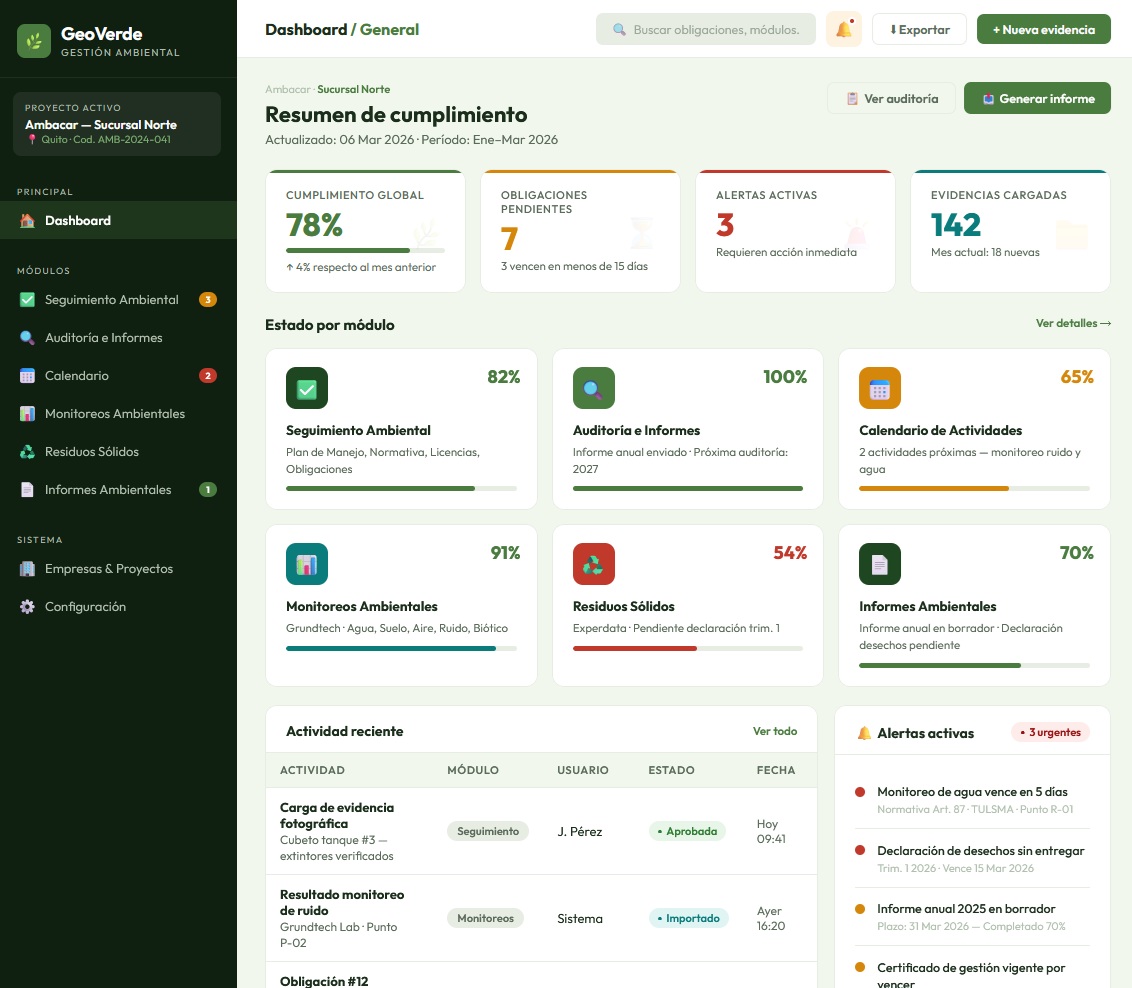Click the Seguimiento module tag in activity table
1132x988 pixels.
click(x=488, y=831)
